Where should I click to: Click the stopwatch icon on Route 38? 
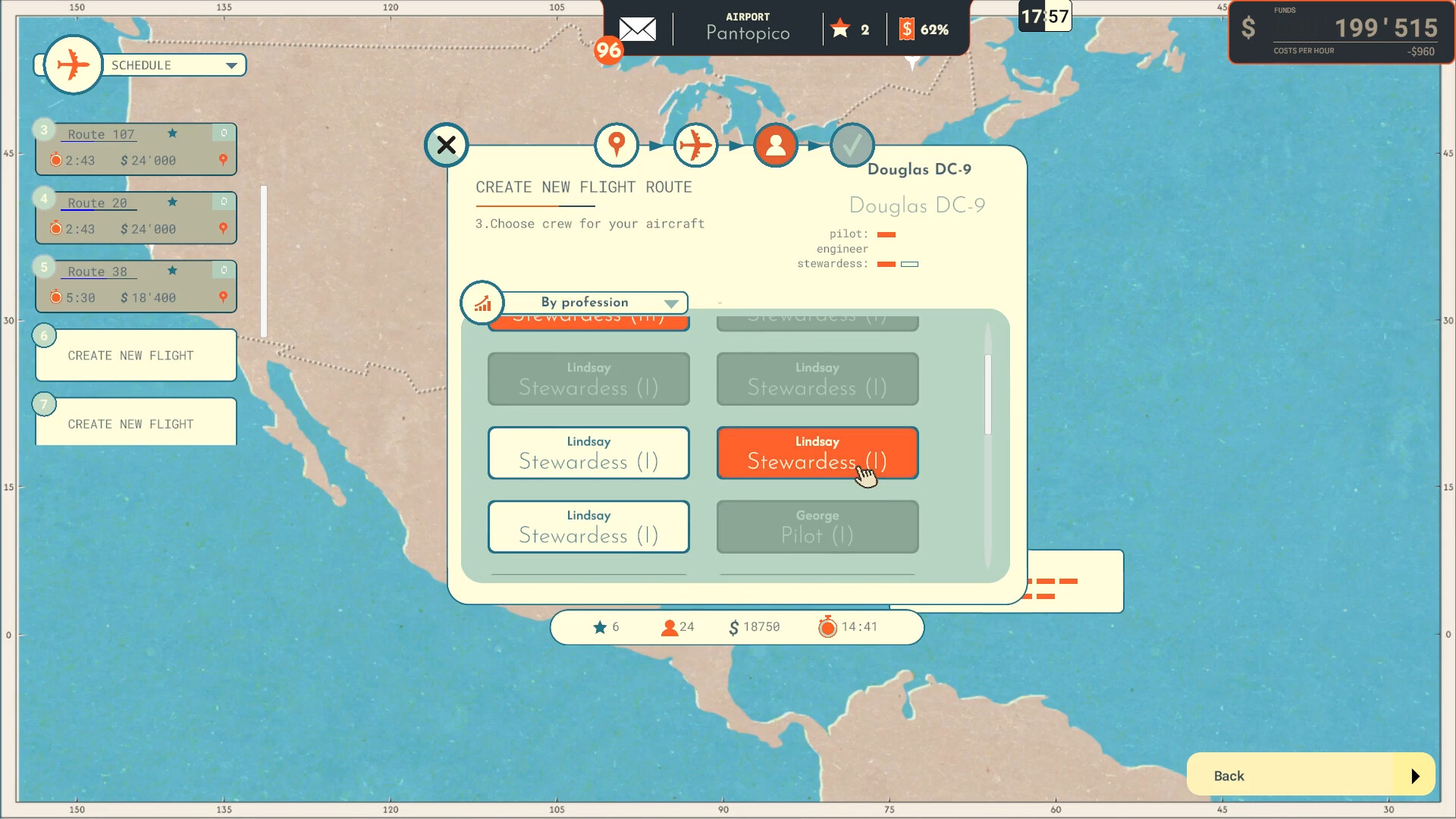click(x=55, y=297)
